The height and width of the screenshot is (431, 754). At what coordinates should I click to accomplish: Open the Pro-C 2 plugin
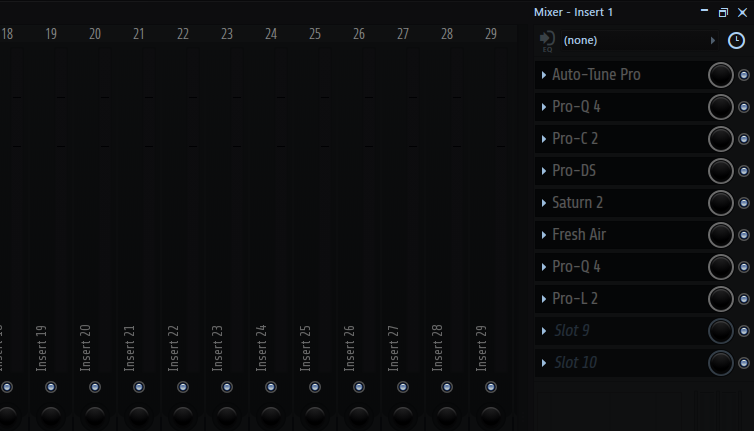(x=575, y=139)
